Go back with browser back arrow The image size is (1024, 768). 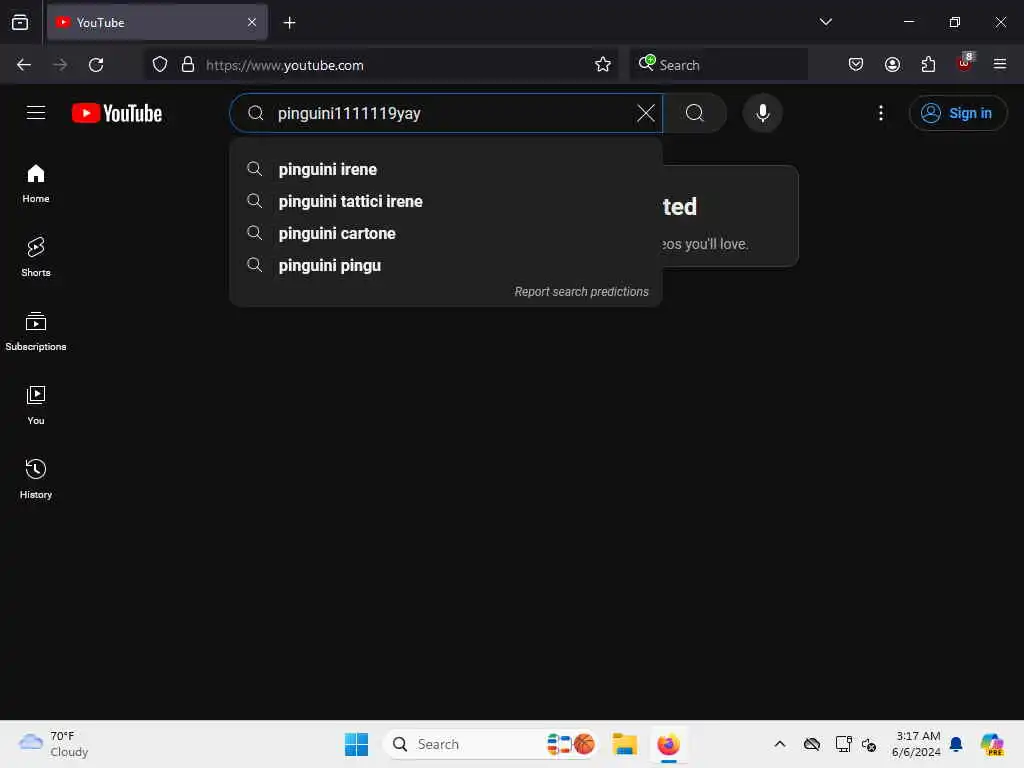click(x=24, y=65)
